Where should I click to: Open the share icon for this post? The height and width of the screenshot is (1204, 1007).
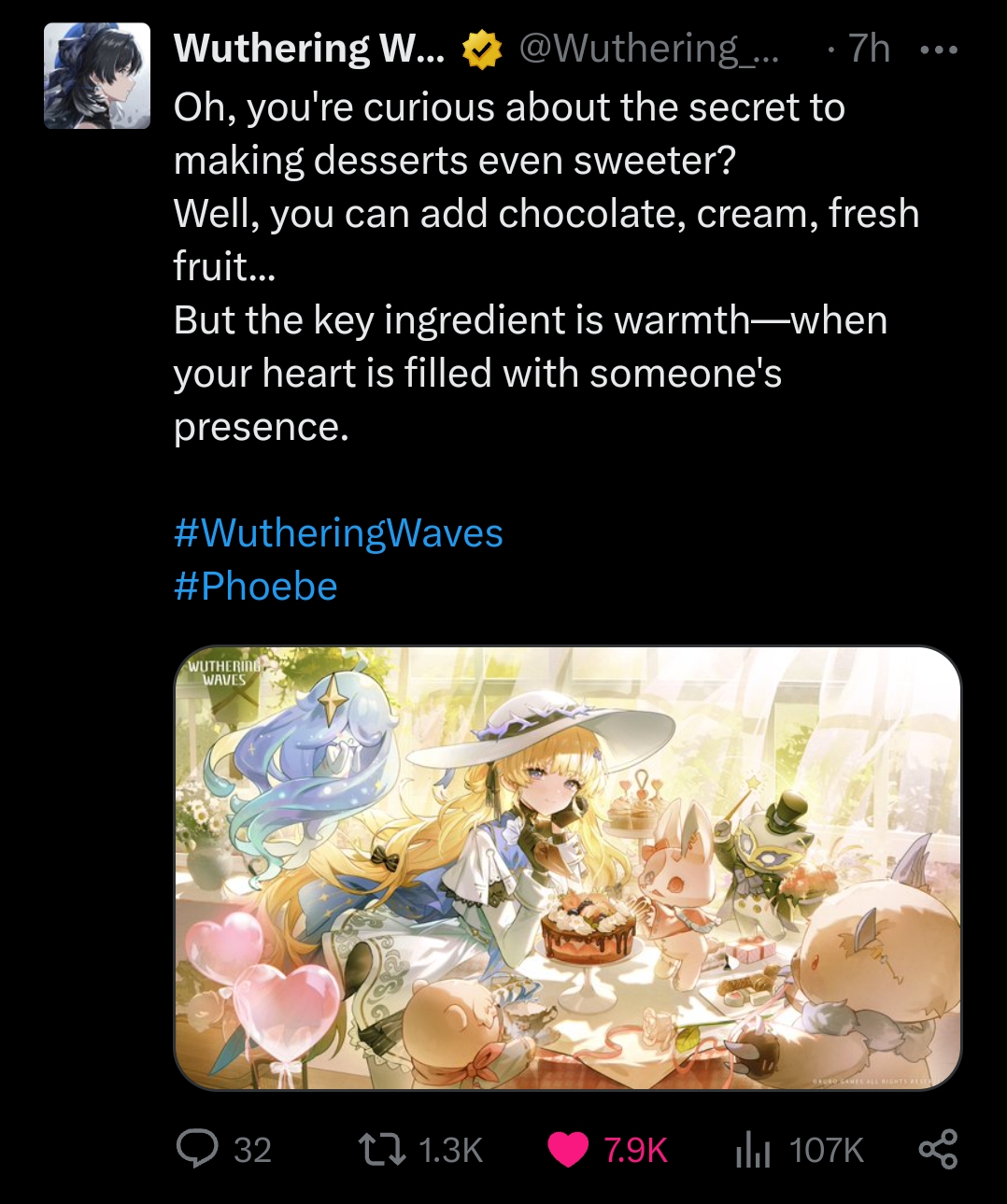(x=938, y=1149)
